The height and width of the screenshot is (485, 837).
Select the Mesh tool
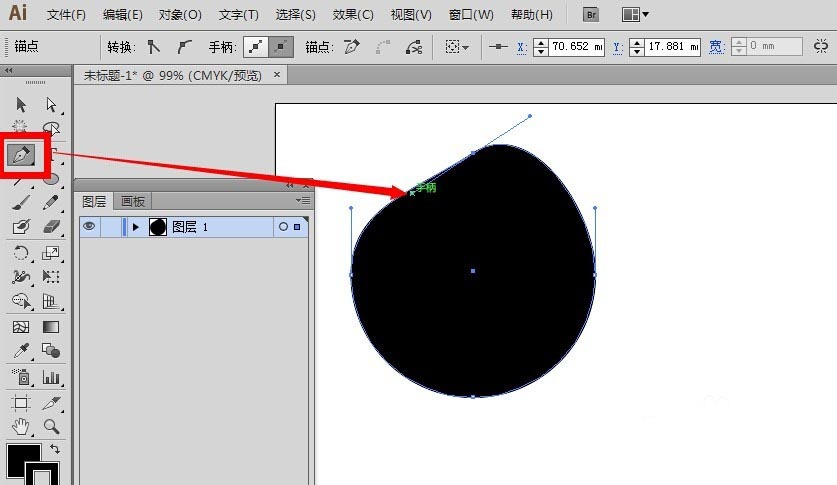(x=21, y=327)
